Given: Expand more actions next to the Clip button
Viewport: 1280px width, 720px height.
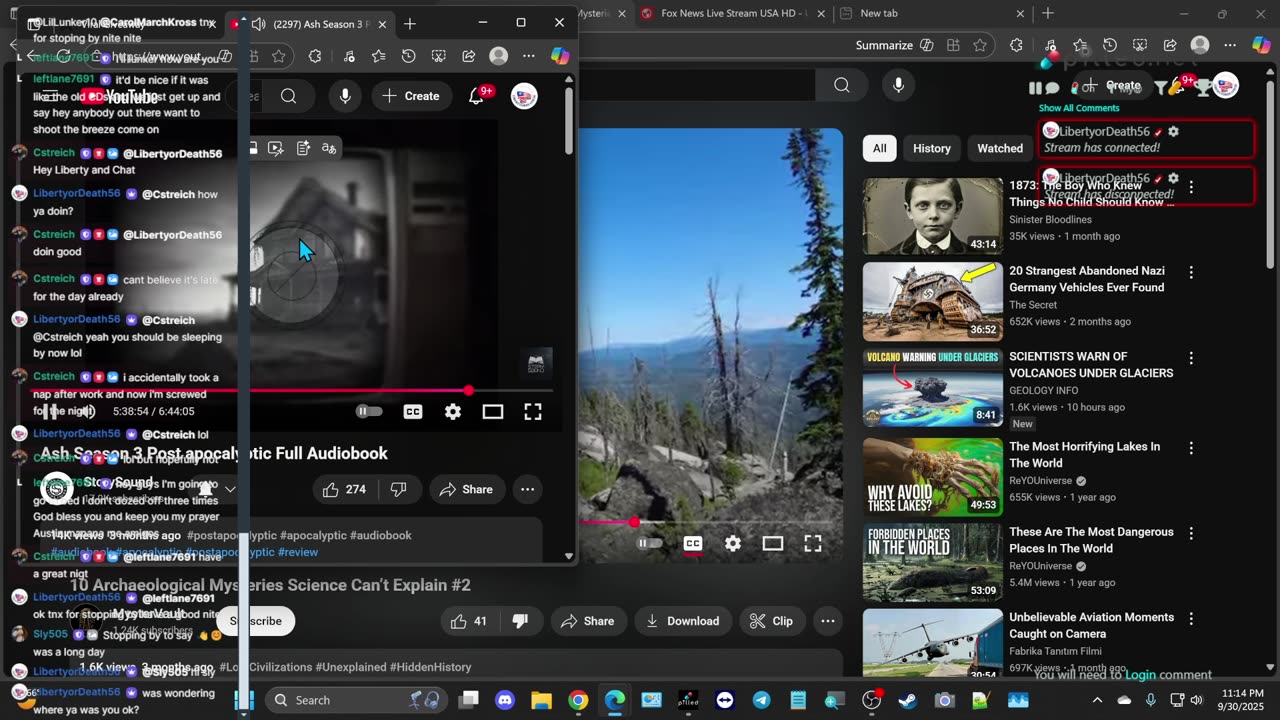Looking at the screenshot, I should tap(828, 621).
